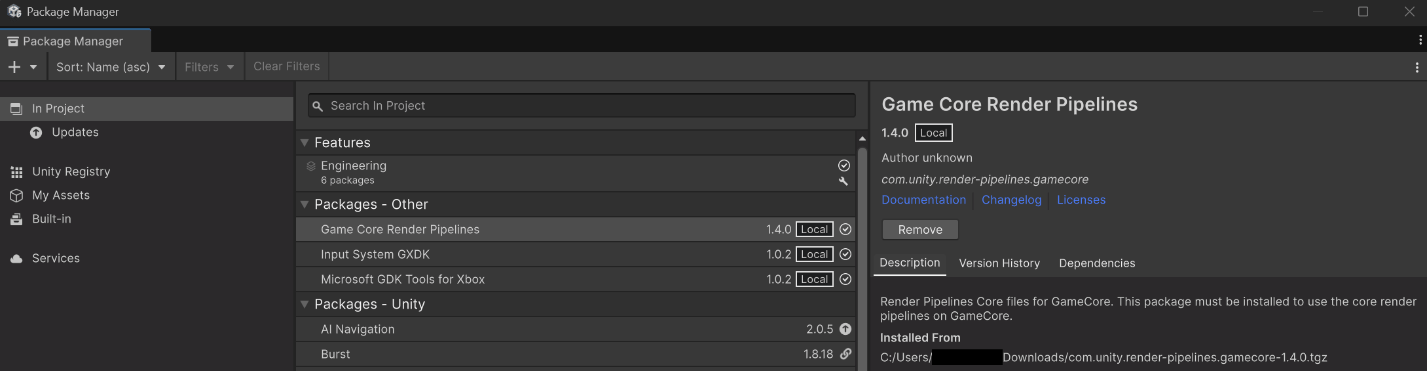Click the Clear Filters button

[x=287, y=67]
